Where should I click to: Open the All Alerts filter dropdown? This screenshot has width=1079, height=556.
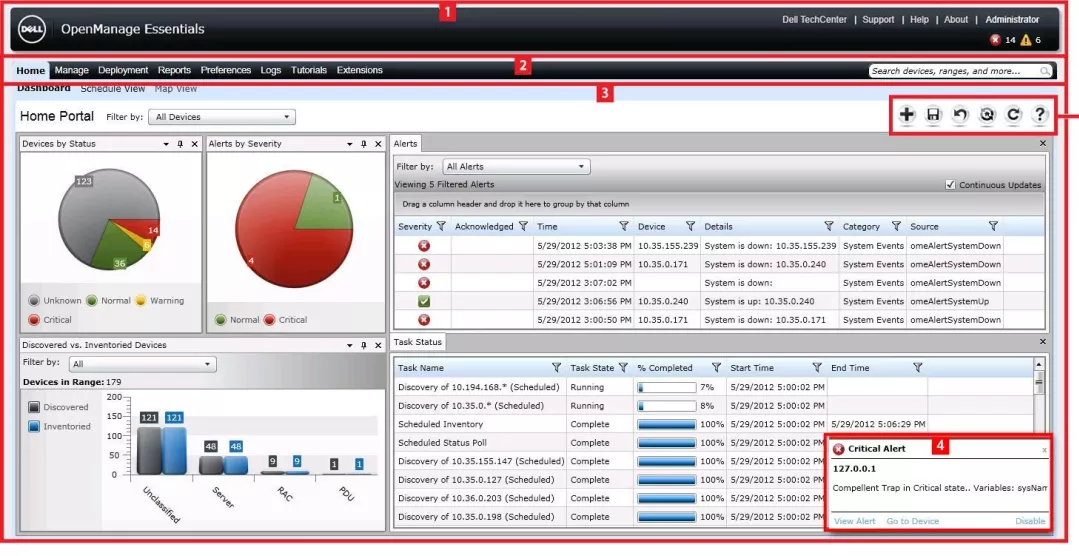click(x=516, y=167)
